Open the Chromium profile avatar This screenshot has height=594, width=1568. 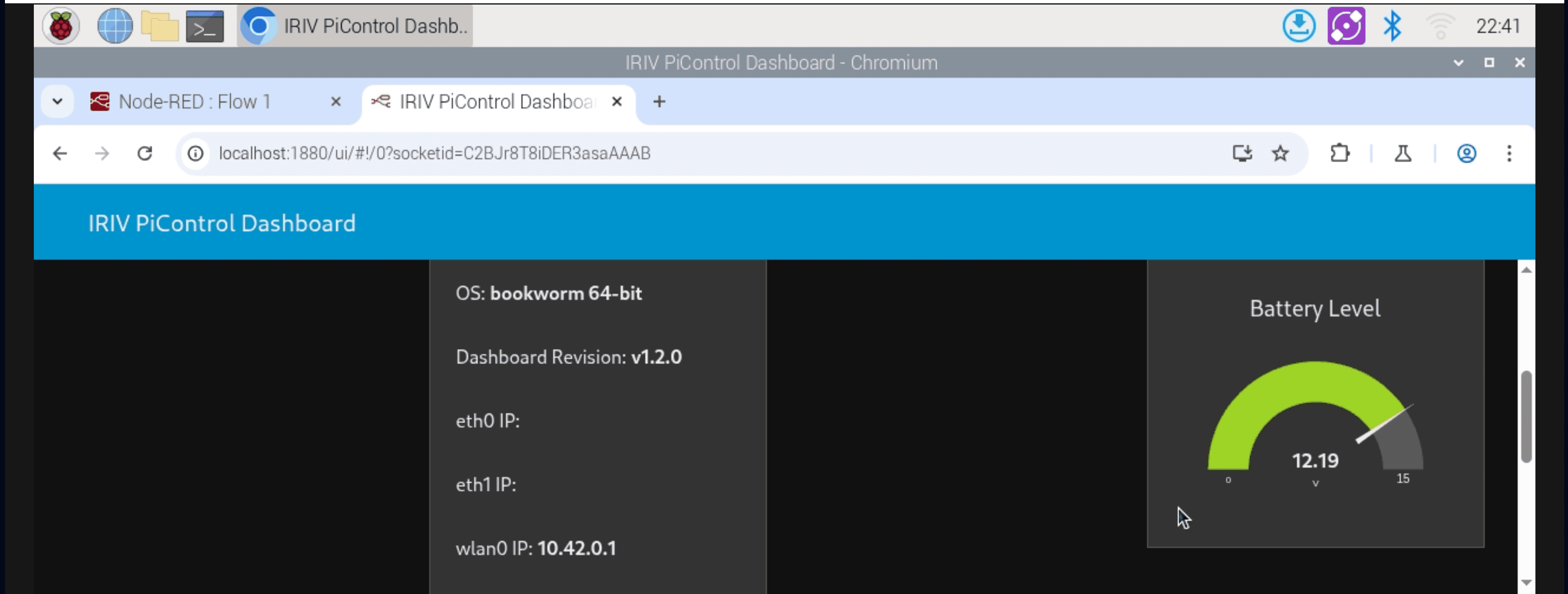[x=1467, y=153]
